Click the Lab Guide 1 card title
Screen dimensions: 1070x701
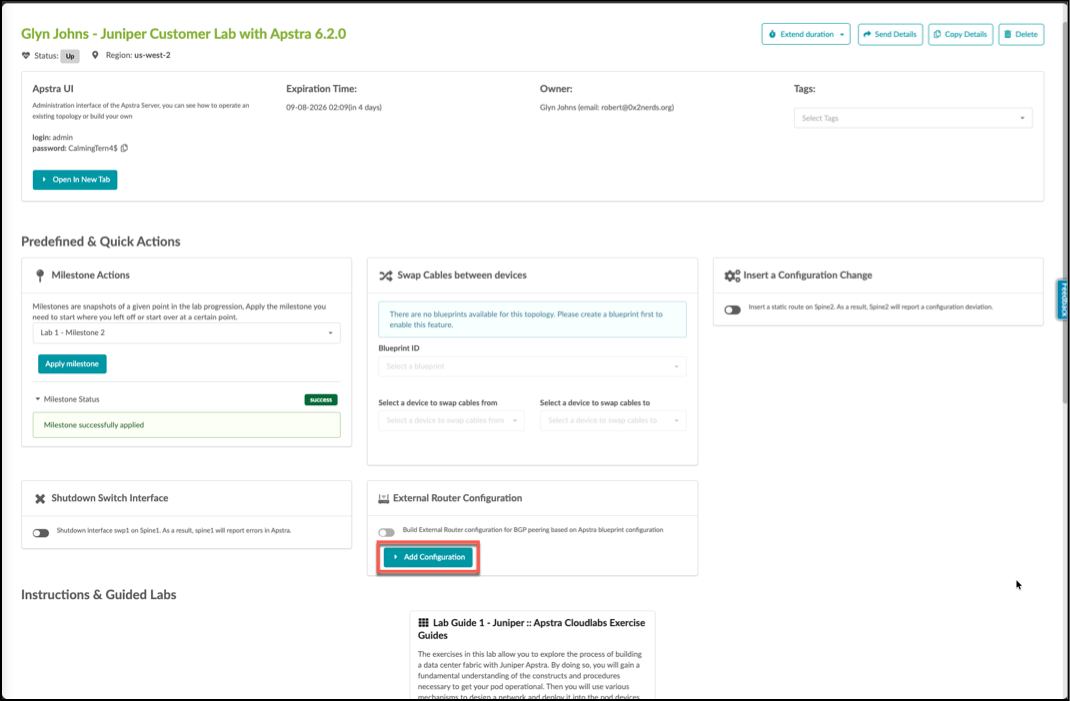coord(532,629)
